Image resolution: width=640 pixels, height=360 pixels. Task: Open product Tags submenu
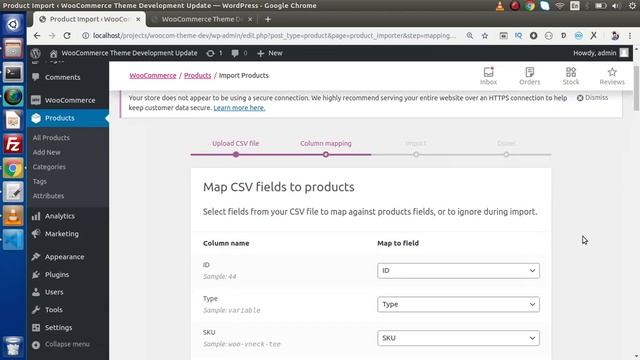coord(40,181)
